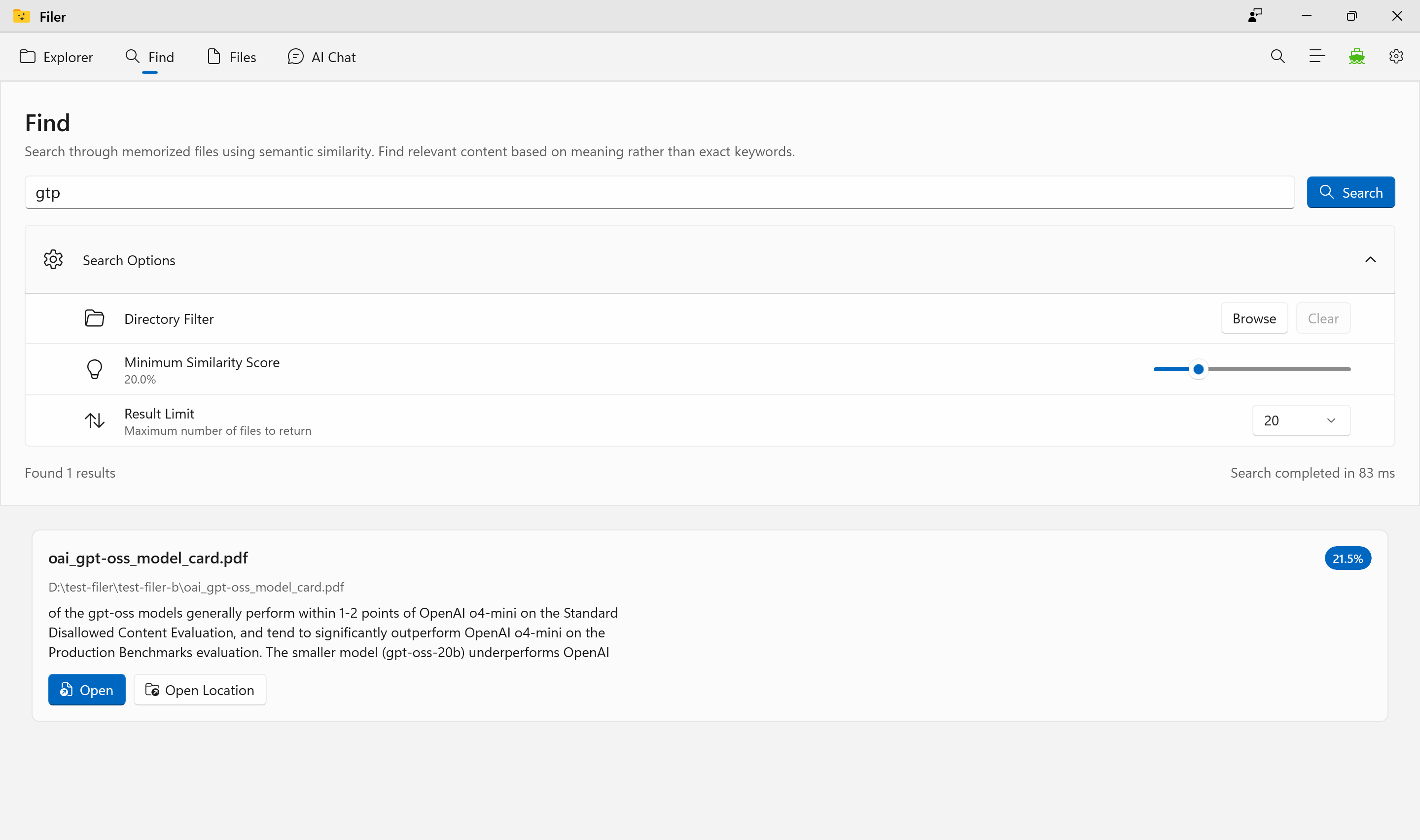Click the feedback icon in the title bar
The image size is (1420, 840).
click(x=1255, y=15)
